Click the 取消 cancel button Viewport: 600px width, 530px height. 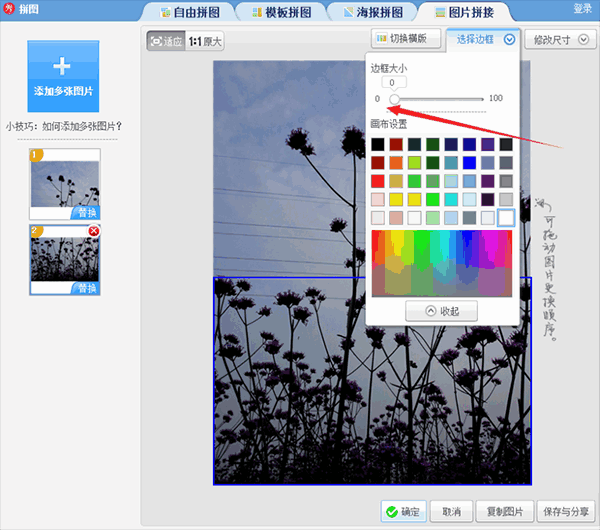click(452, 511)
